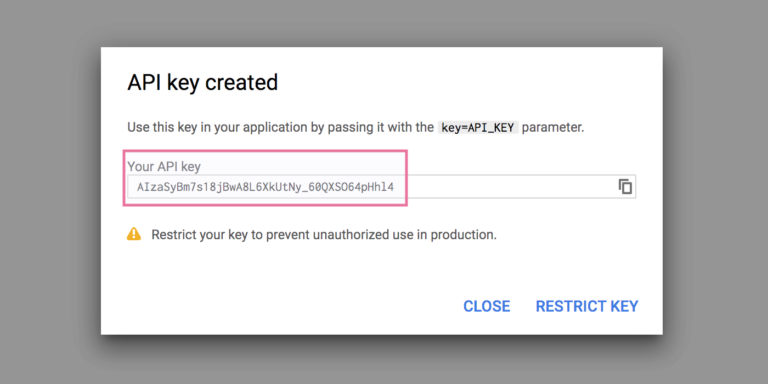This screenshot has height=384, width=768.
Task: Close the API key created dialog
Action: click(486, 306)
